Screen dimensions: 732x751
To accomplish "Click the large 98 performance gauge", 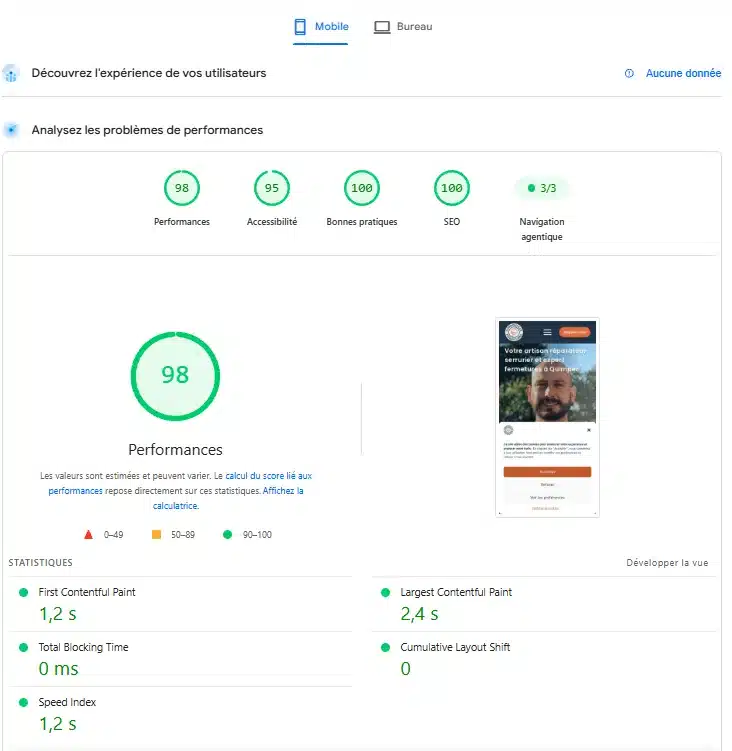I will (175, 376).
